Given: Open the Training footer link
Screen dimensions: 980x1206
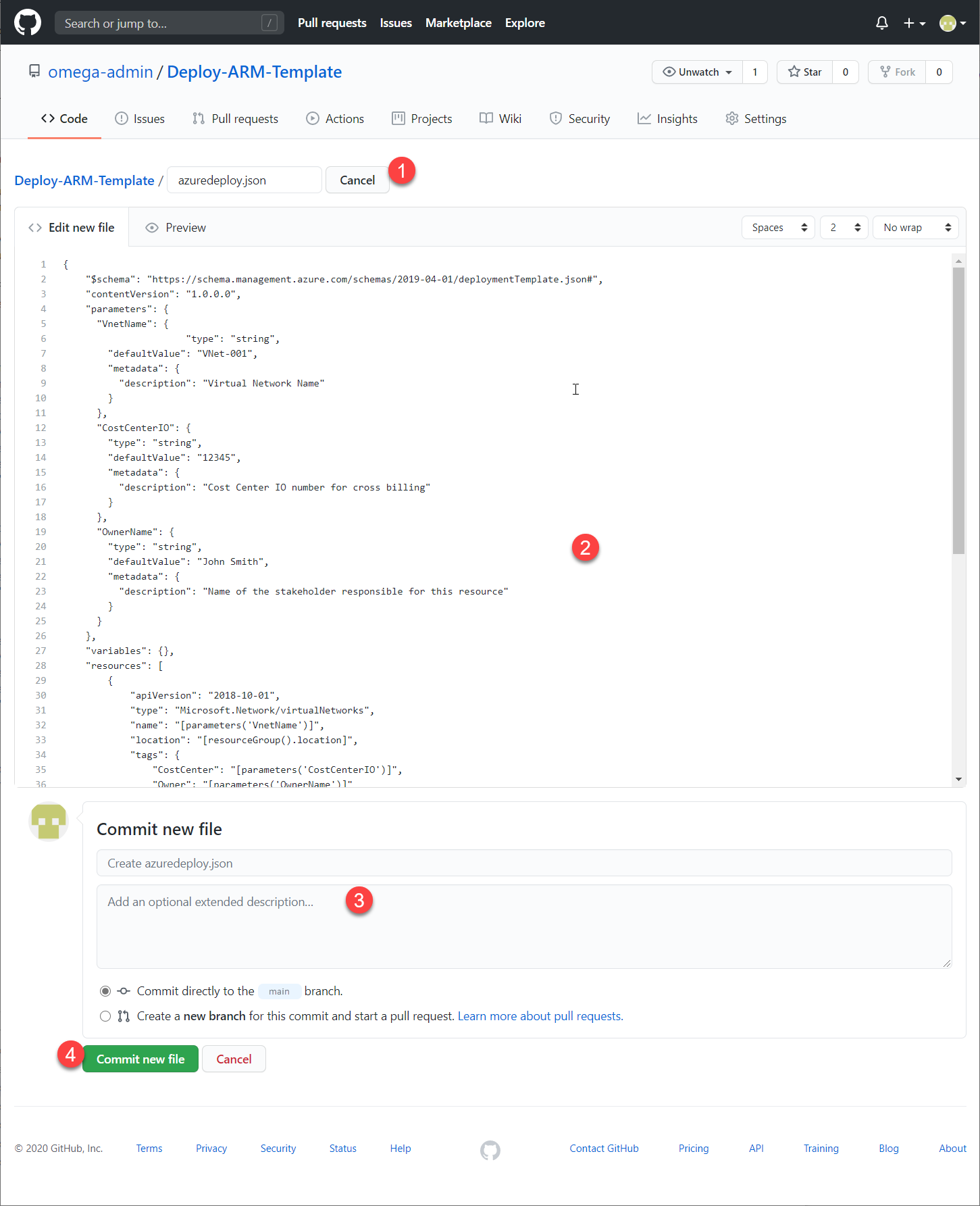Looking at the screenshot, I should pyautogui.click(x=821, y=1149).
